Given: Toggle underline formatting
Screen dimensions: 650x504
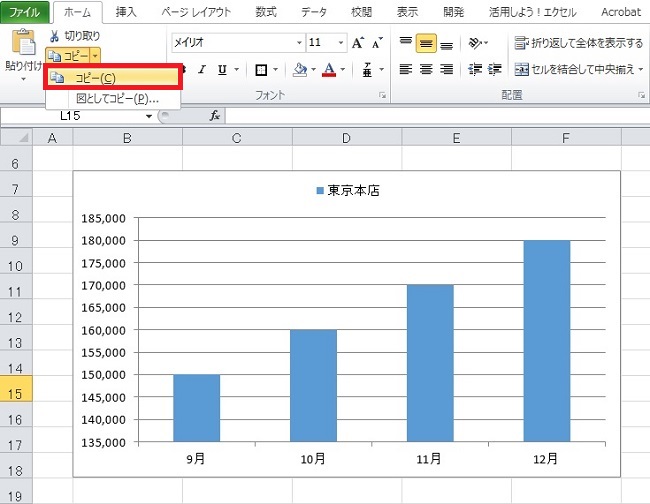Looking at the screenshot, I should click(x=221, y=70).
